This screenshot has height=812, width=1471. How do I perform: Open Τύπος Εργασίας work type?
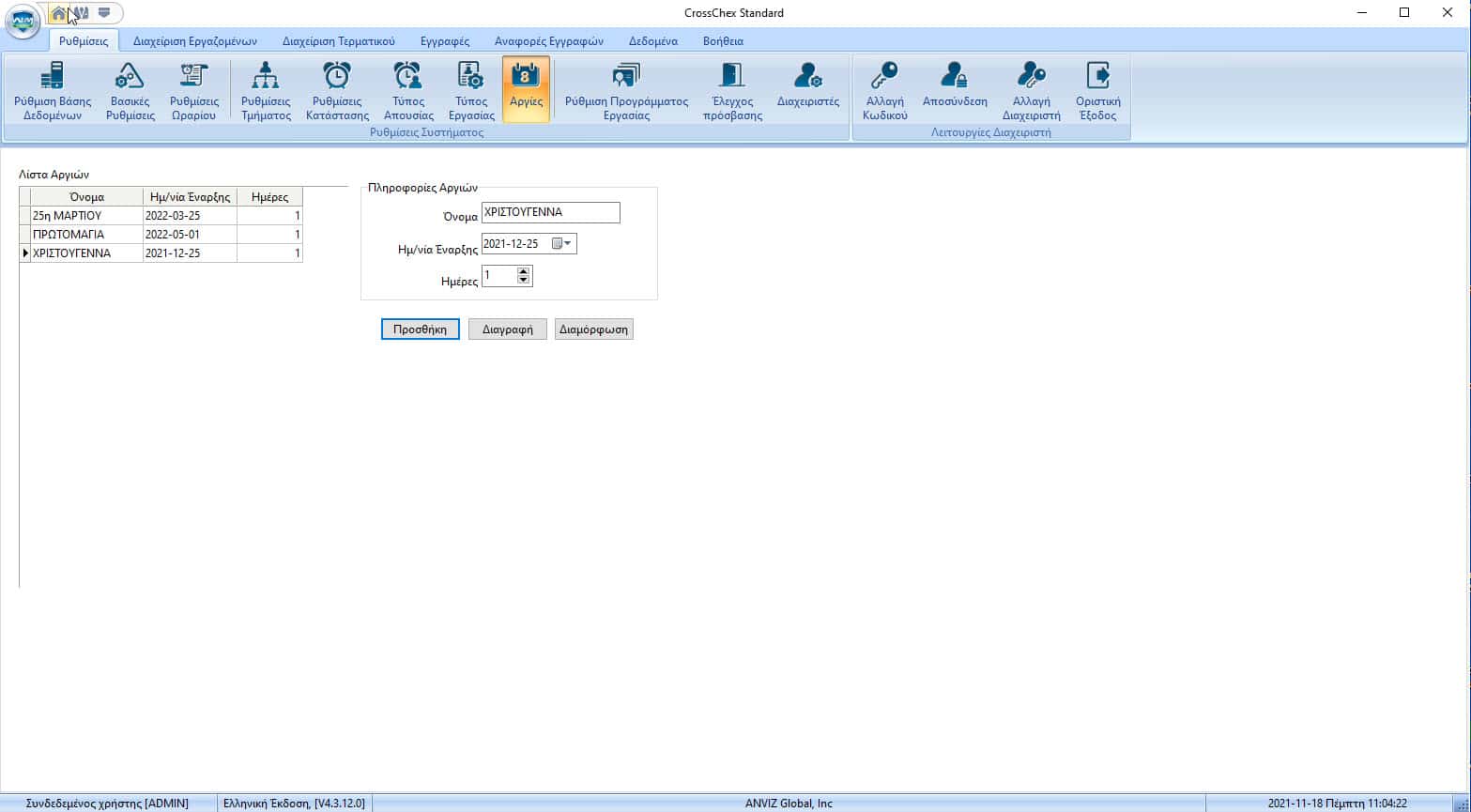(471, 91)
